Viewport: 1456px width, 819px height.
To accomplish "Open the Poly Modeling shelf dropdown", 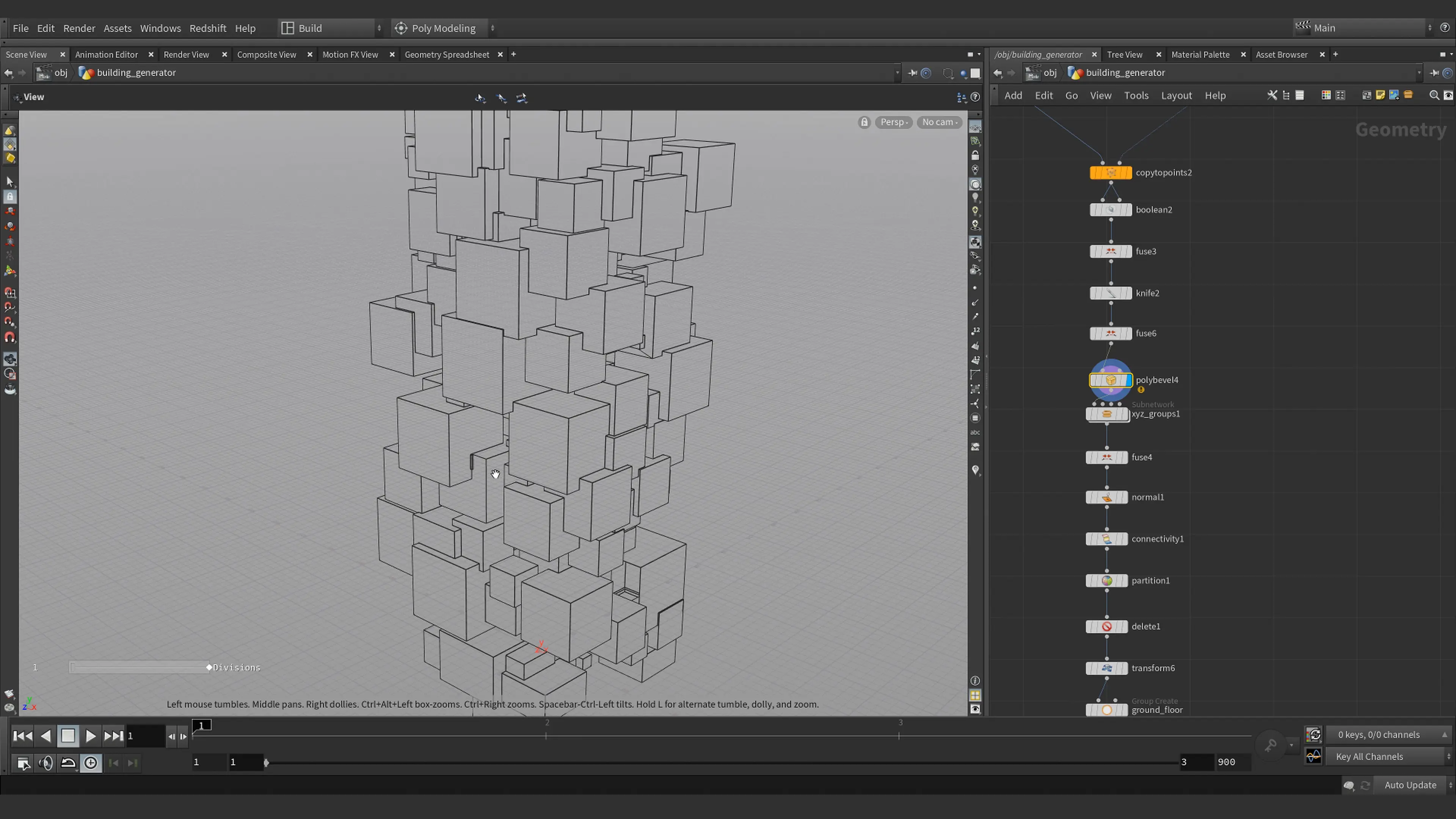I will (x=444, y=28).
